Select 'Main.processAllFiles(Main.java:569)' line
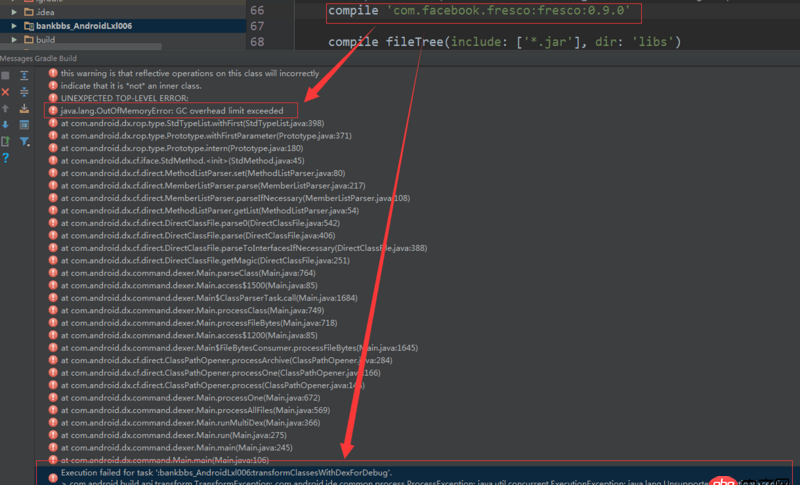The height and width of the screenshot is (485, 800). coord(195,411)
